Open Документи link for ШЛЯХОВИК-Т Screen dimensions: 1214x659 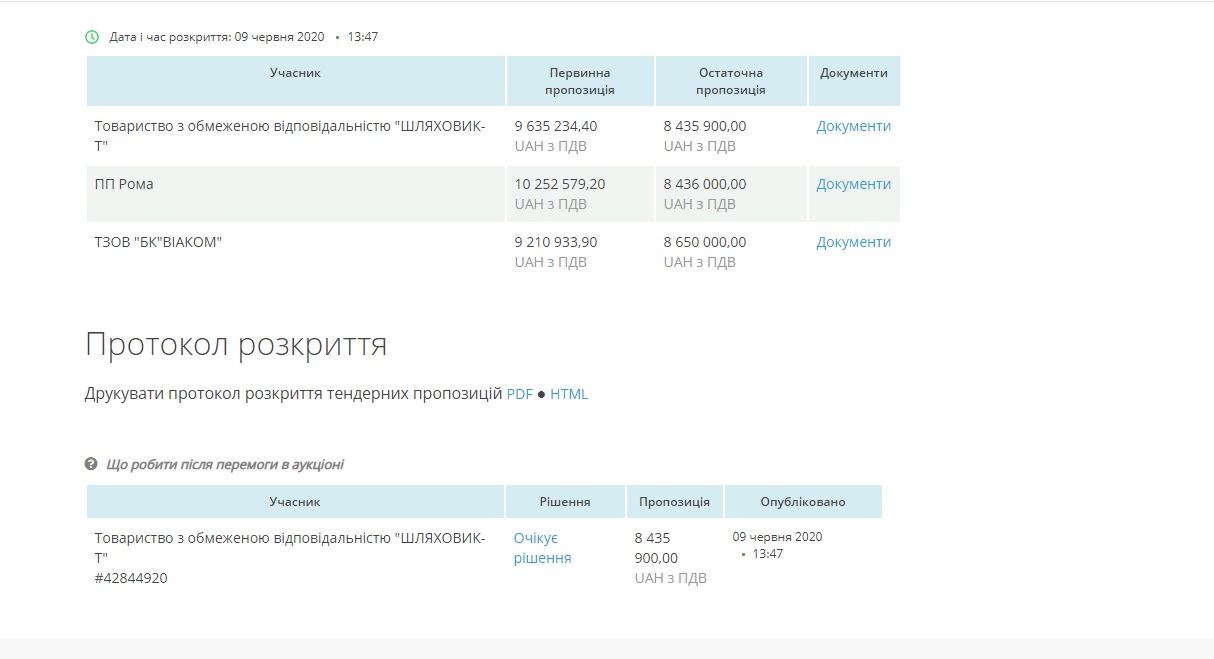tap(853, 126)
